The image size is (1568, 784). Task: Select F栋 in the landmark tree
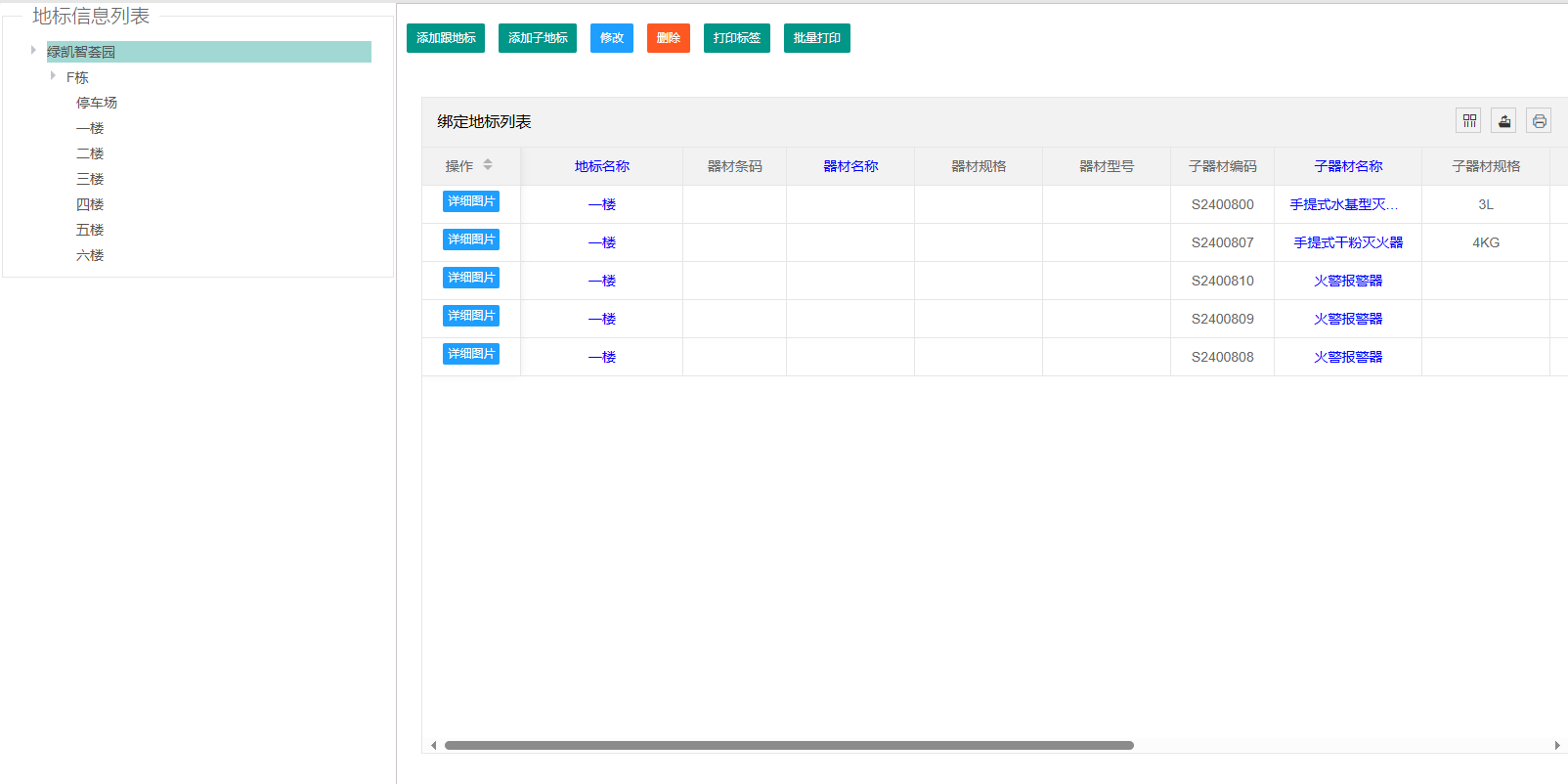click(x=77, y=77)
